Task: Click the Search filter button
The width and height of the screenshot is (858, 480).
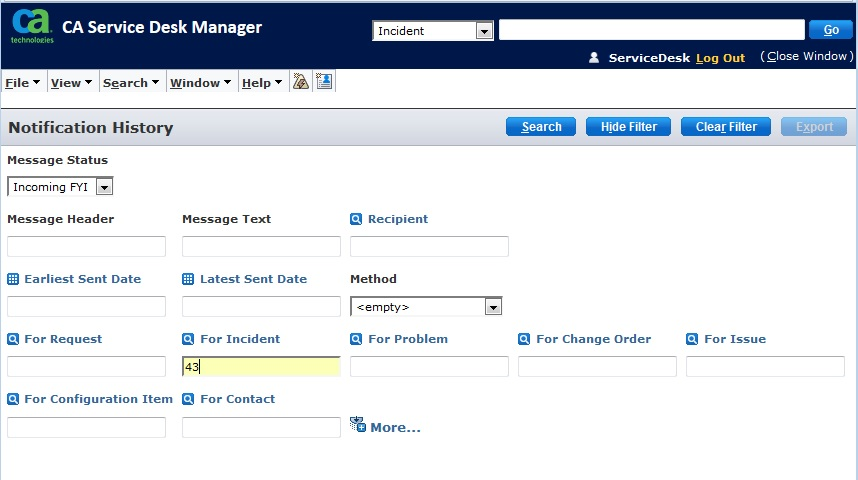Action: coord(541,126)
